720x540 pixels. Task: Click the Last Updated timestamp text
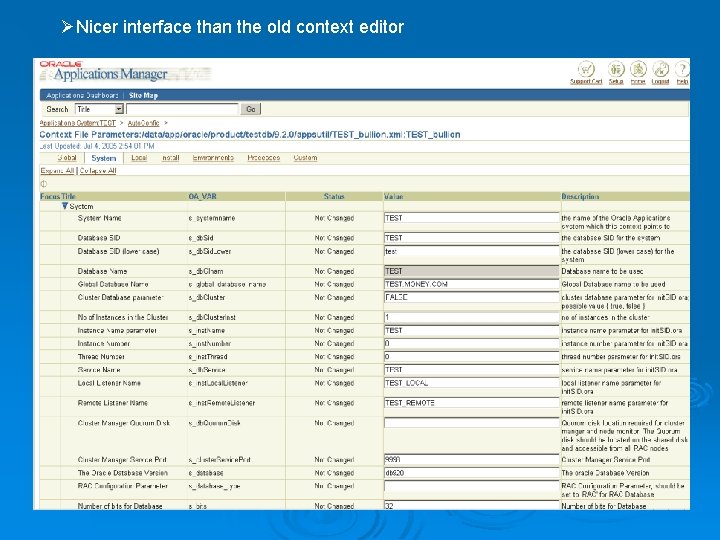pos(97,146)
